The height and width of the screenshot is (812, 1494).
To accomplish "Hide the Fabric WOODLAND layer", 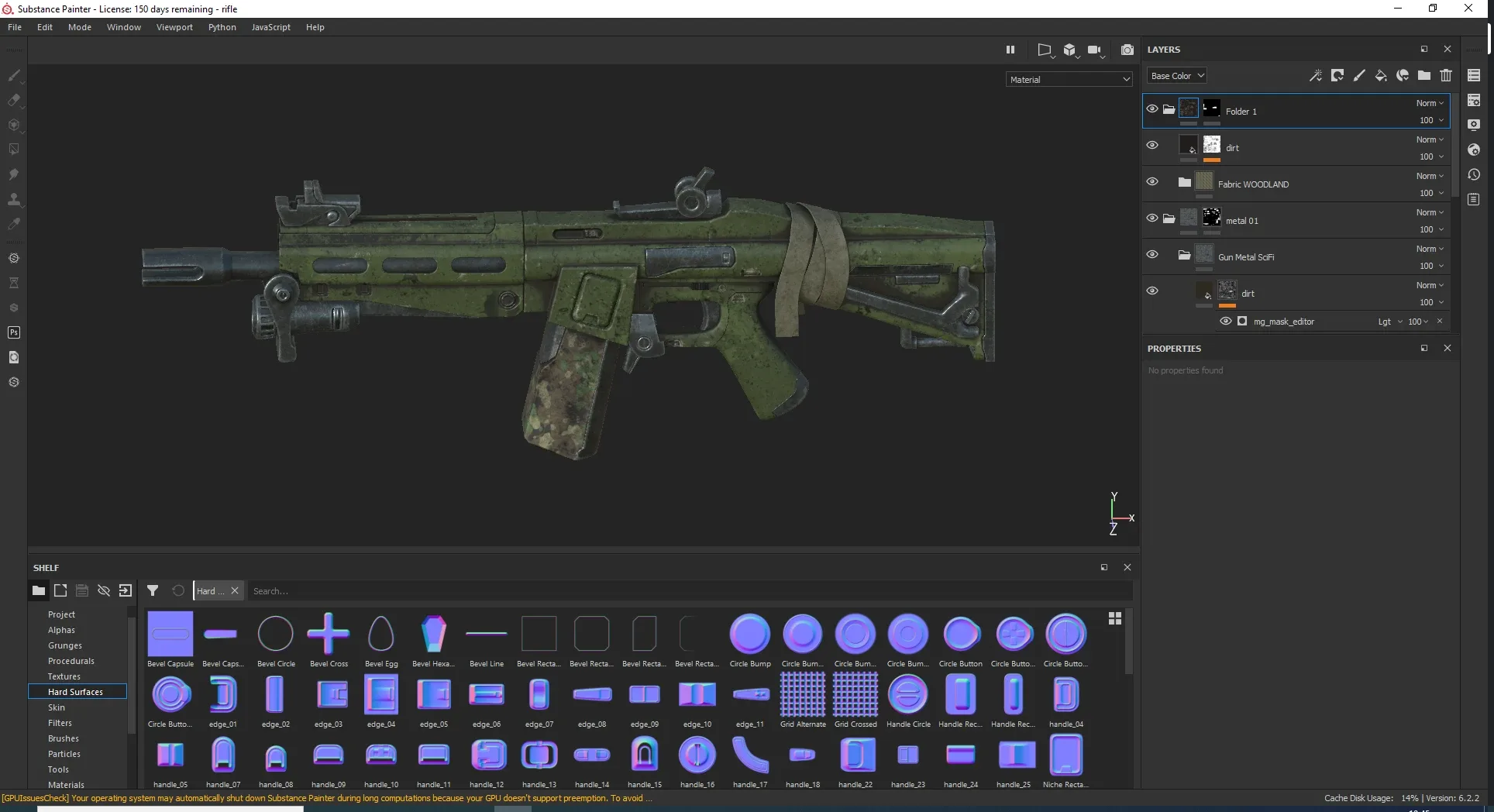I will coord(1152,181).
